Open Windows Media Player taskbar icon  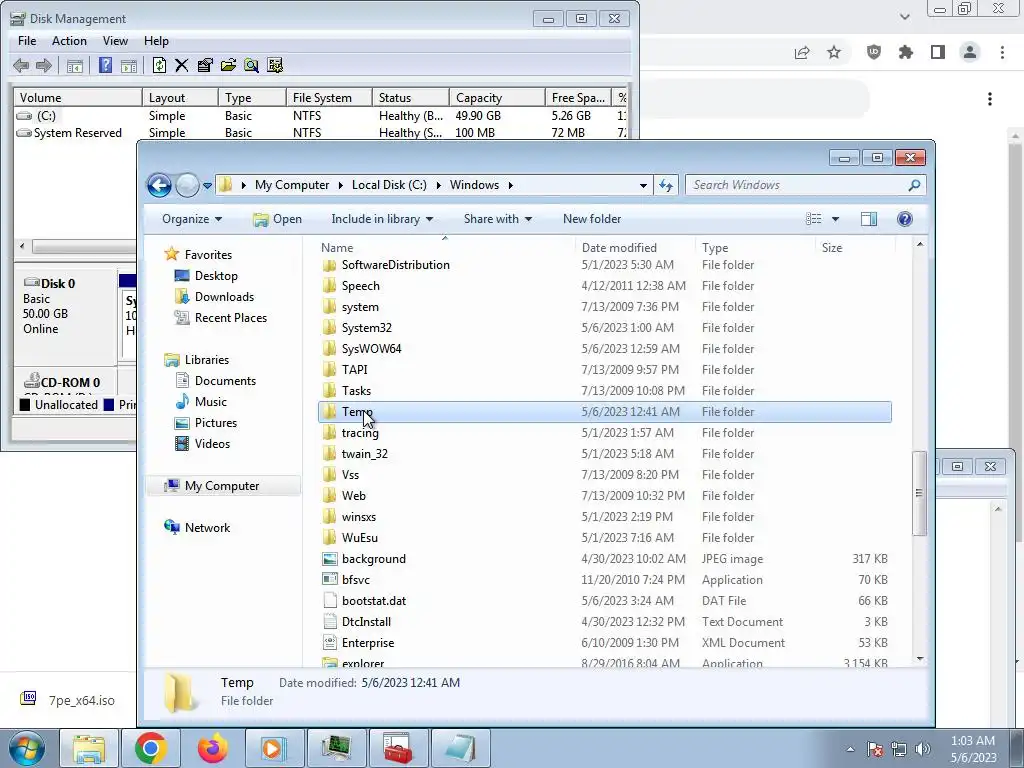pyautogui.click(x=273, y=748)
